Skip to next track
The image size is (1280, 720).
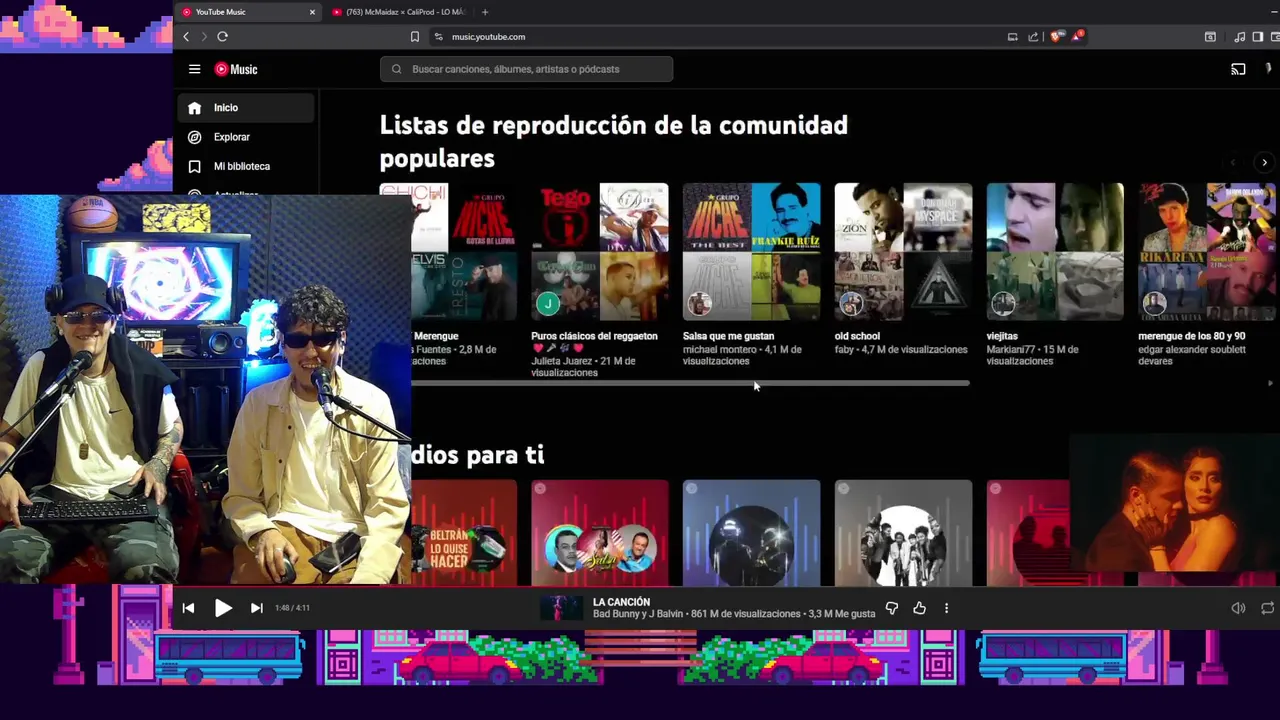coord(256,608)
